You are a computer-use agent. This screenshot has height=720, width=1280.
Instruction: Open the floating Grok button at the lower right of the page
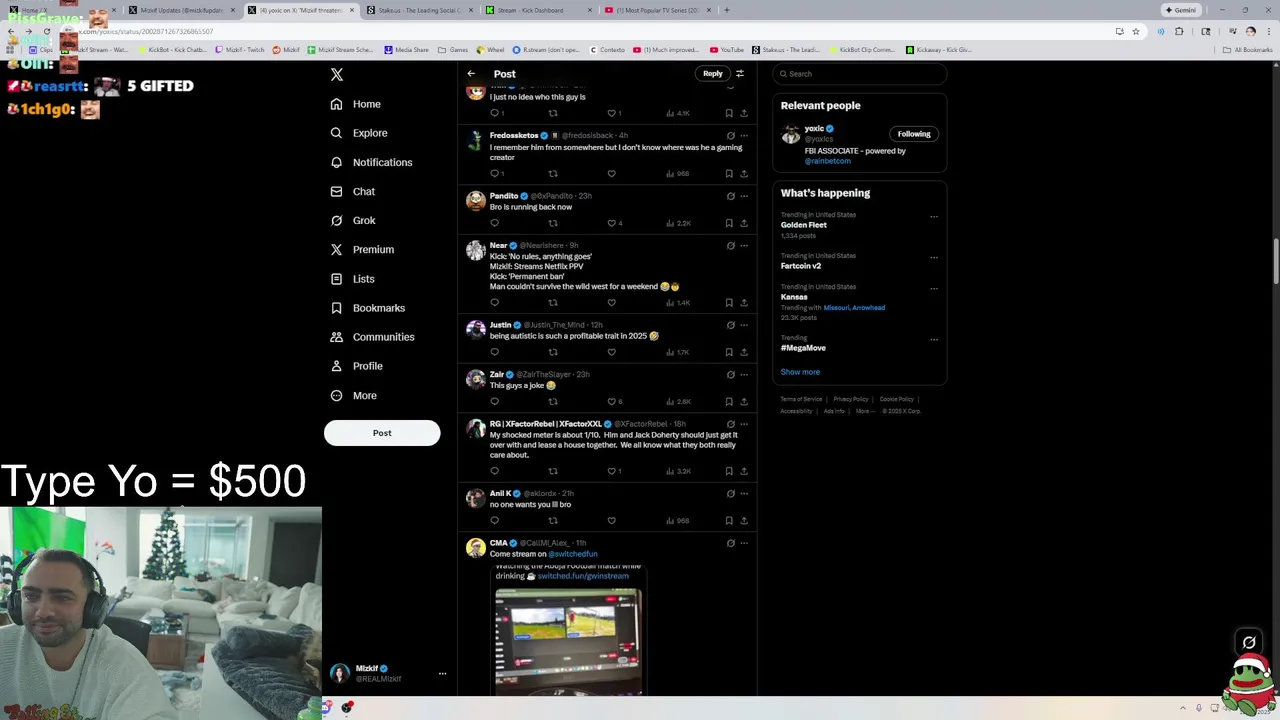pyautogui.click(x=1249, y=642)
